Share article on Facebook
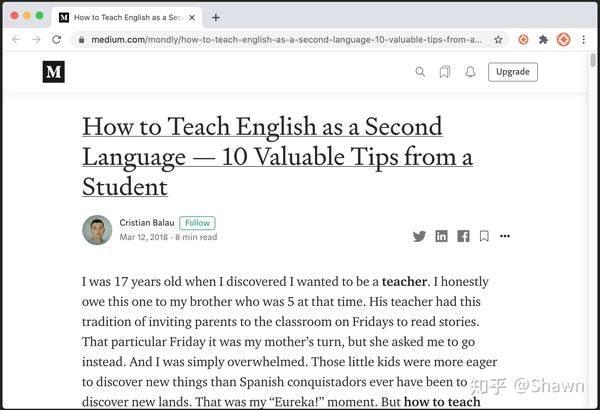This screenshot has width=600, height=410. [x=463, y=236]
